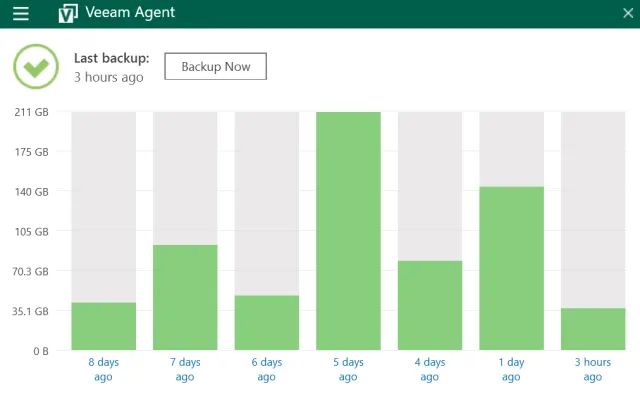The image size is (640, 412).
Task: Click the Backup Now button
Action: pyautogui.click(x=215, y=66)
